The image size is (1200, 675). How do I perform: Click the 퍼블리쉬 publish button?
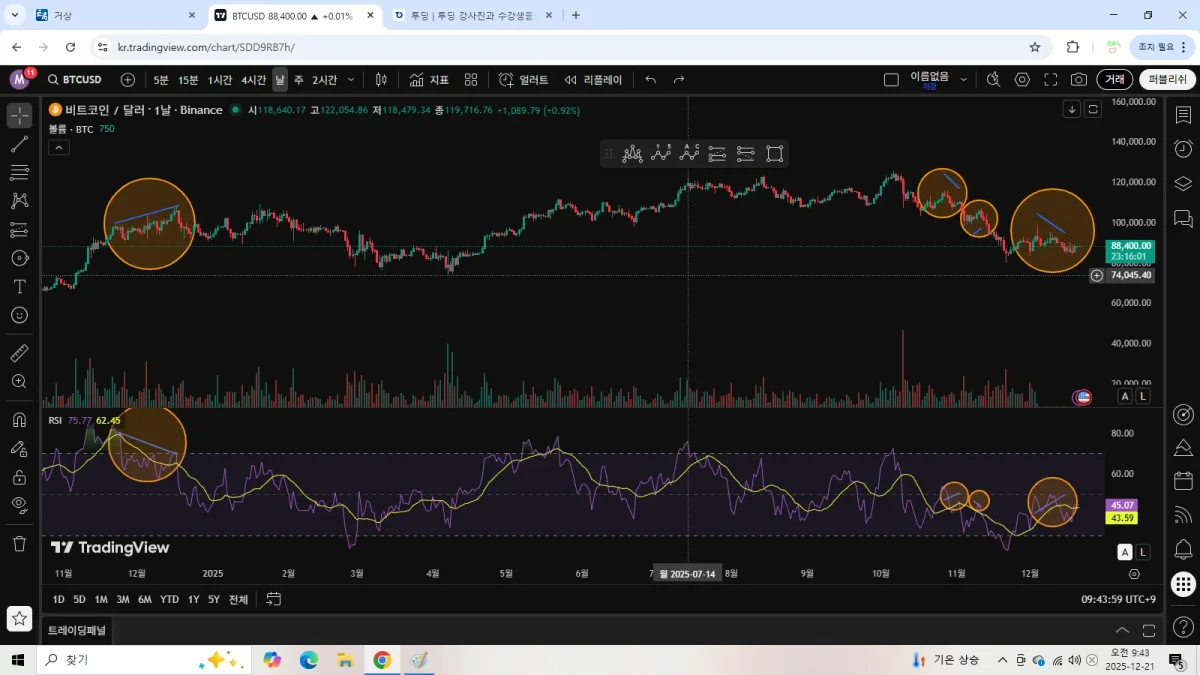[1167, 80]
